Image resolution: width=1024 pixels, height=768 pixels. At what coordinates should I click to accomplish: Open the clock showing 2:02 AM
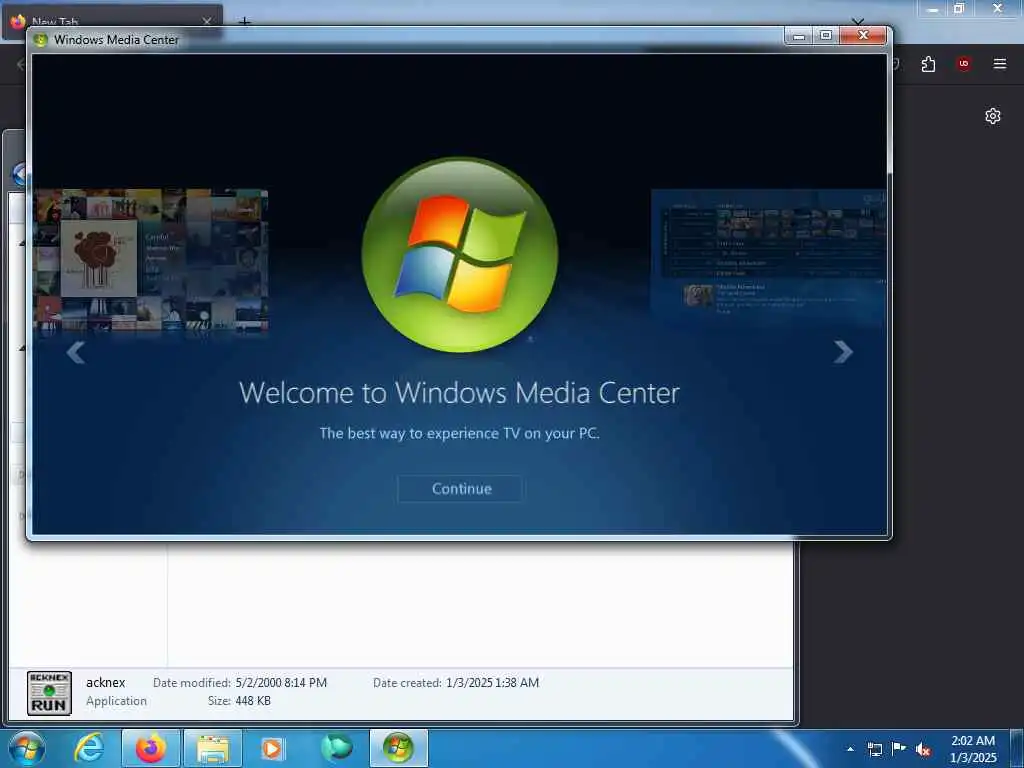tap(973, 749)
